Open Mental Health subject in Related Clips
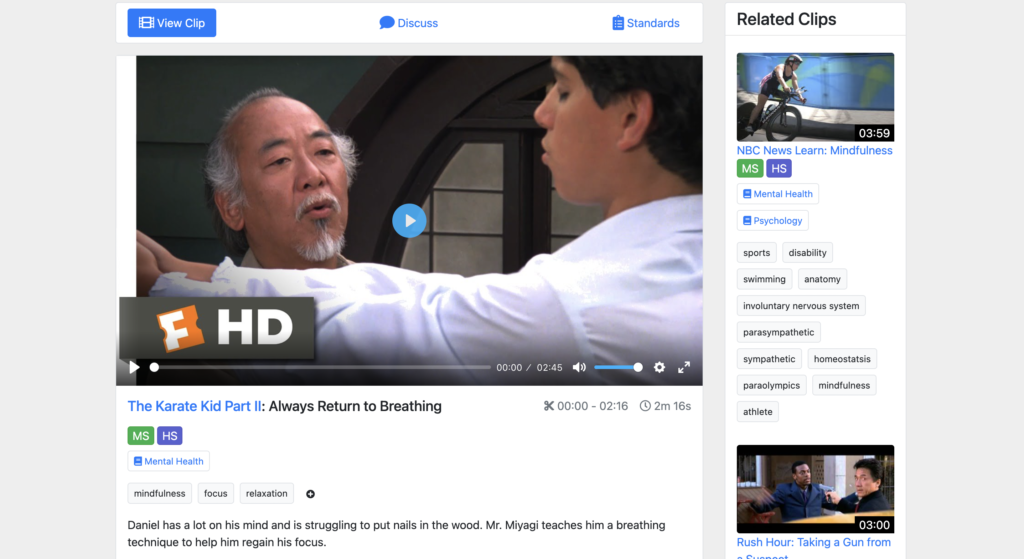Image resolution: width=1024 pixels, height=559 pixels. pos(778,194)
